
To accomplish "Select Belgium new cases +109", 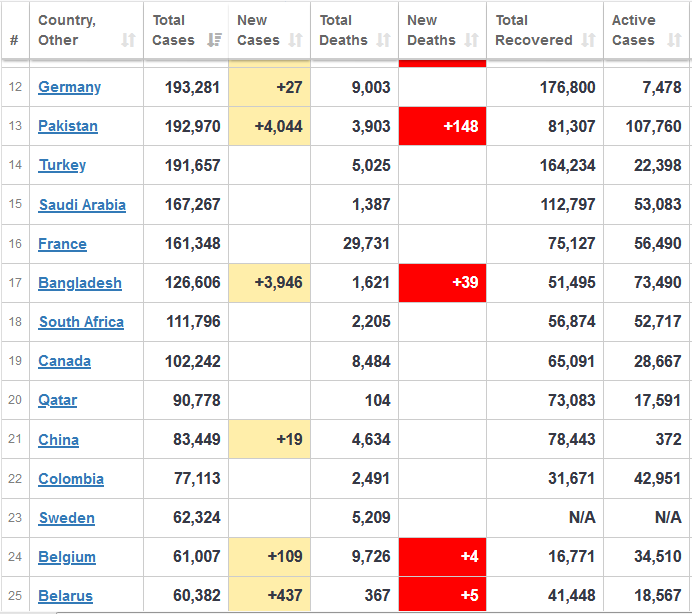I will coord(285,557).
